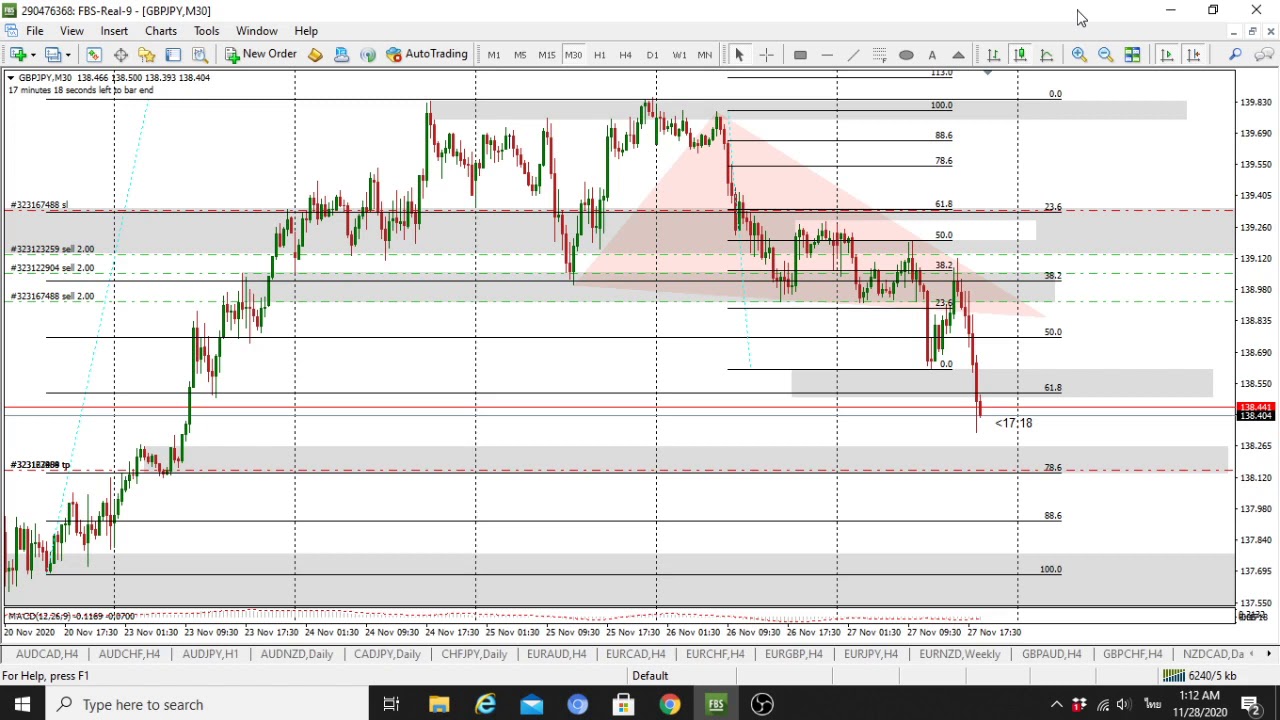Screen dimensions: 1280x720
Task: Draw a horizontal line tool
Action: point(827,55)
